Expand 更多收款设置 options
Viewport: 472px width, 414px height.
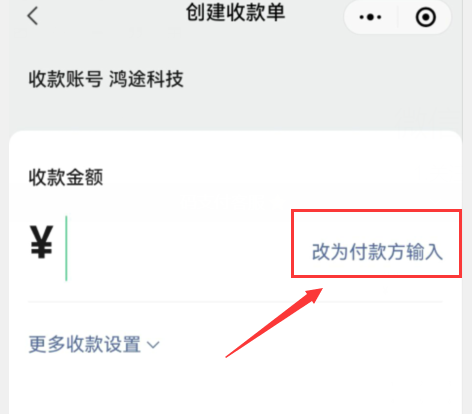point(94,344)
